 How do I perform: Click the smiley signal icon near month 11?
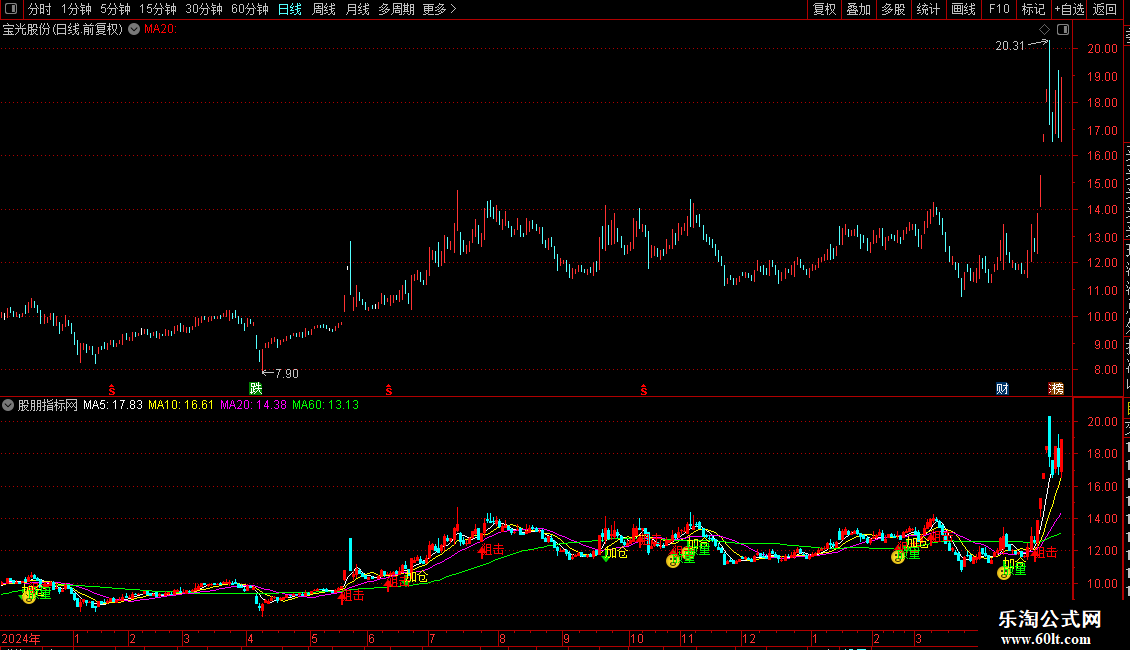pyautogui.click(x=673, y=561)
